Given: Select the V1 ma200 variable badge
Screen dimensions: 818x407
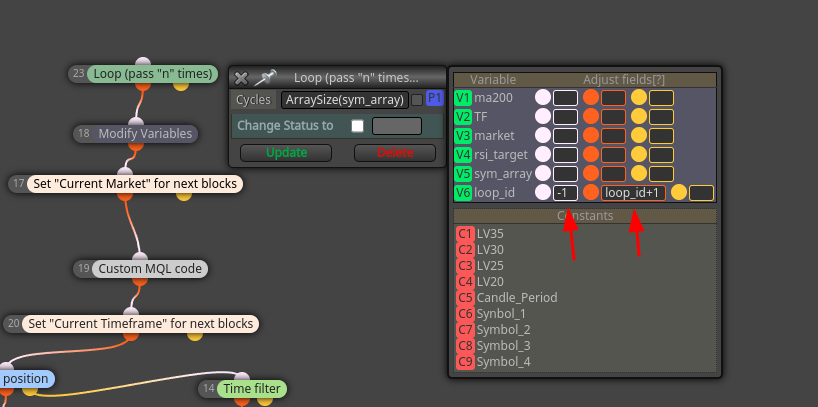Looking at the screenshot, I should (463, 98).
